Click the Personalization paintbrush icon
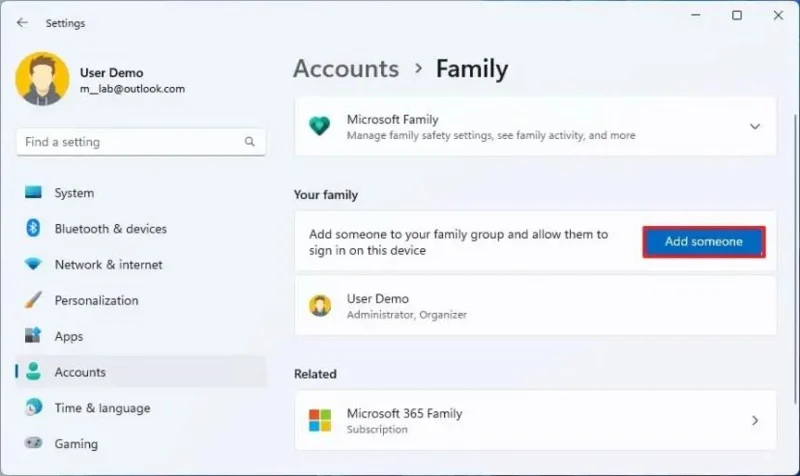This screenshot has height=476, width=800. (x=33, y=300)
